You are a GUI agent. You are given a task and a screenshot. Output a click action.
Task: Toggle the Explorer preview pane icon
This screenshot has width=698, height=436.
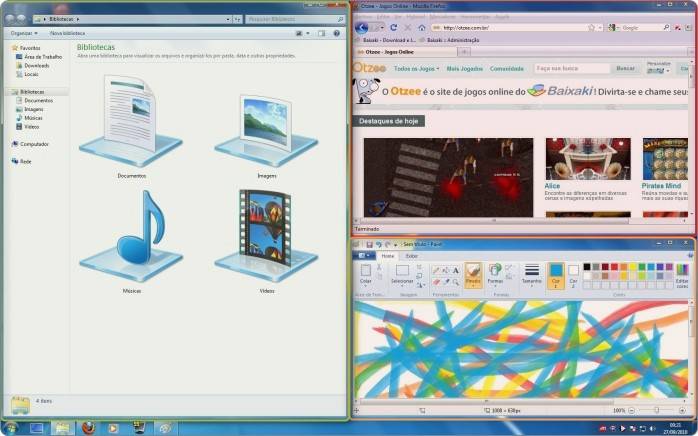coord(321,33)
